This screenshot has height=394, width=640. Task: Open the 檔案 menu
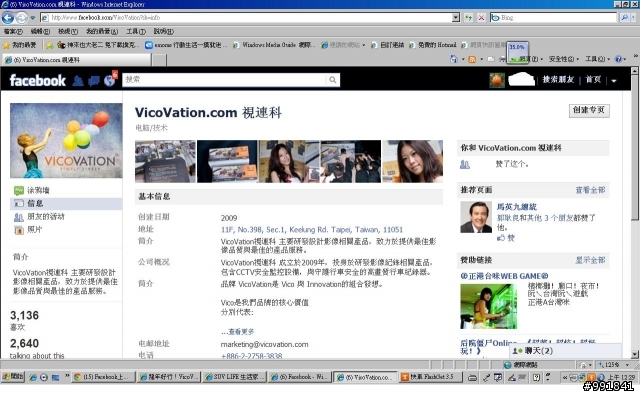click(x=13, y=31)
